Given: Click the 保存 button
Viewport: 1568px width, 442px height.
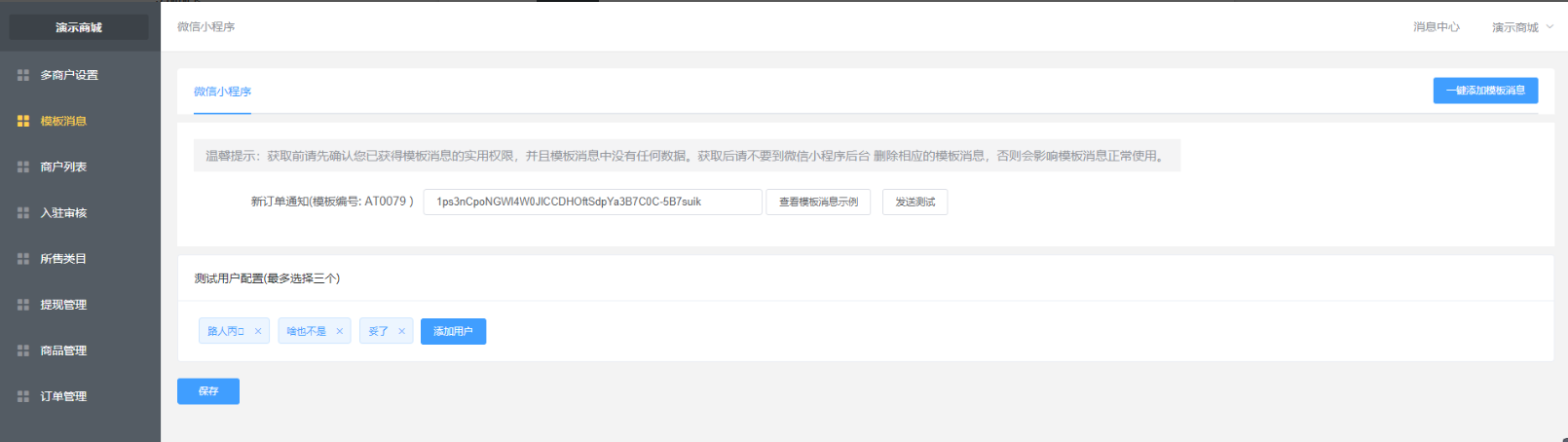Looking at the screenshot, I should click(208, 390).
